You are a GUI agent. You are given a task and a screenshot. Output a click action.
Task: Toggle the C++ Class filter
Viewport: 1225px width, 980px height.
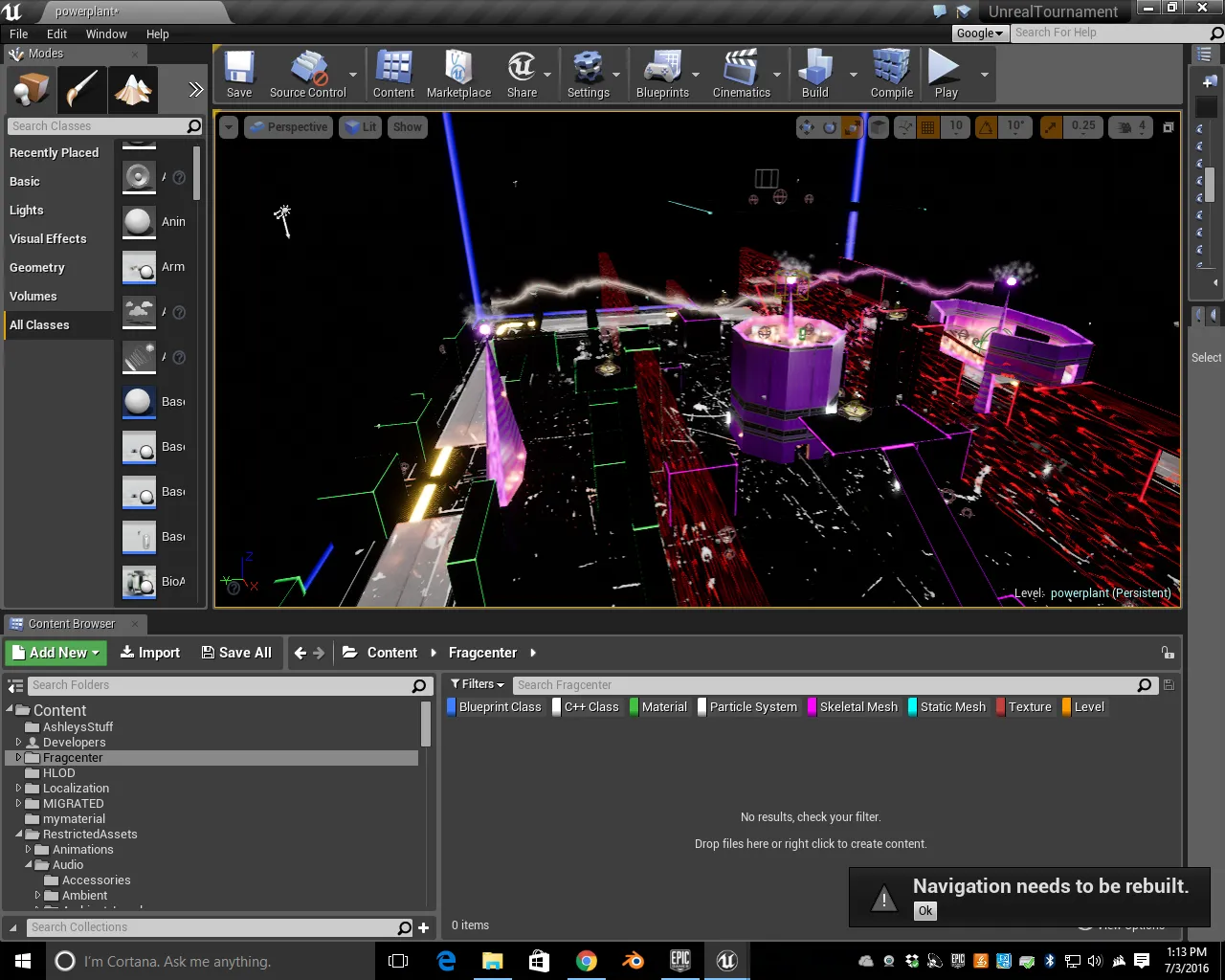pos(587,707)
